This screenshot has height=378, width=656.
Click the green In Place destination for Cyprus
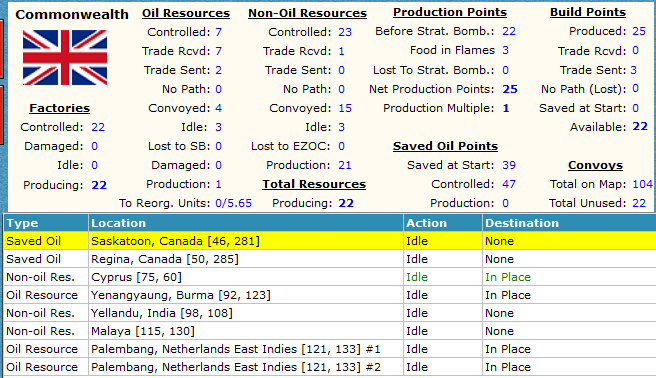(508, 277)
